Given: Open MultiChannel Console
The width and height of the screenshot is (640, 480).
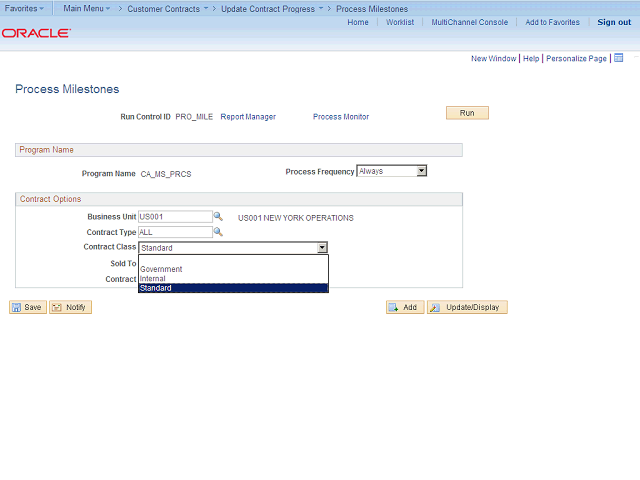Looking at the screenshot, I should coord(470,22).
